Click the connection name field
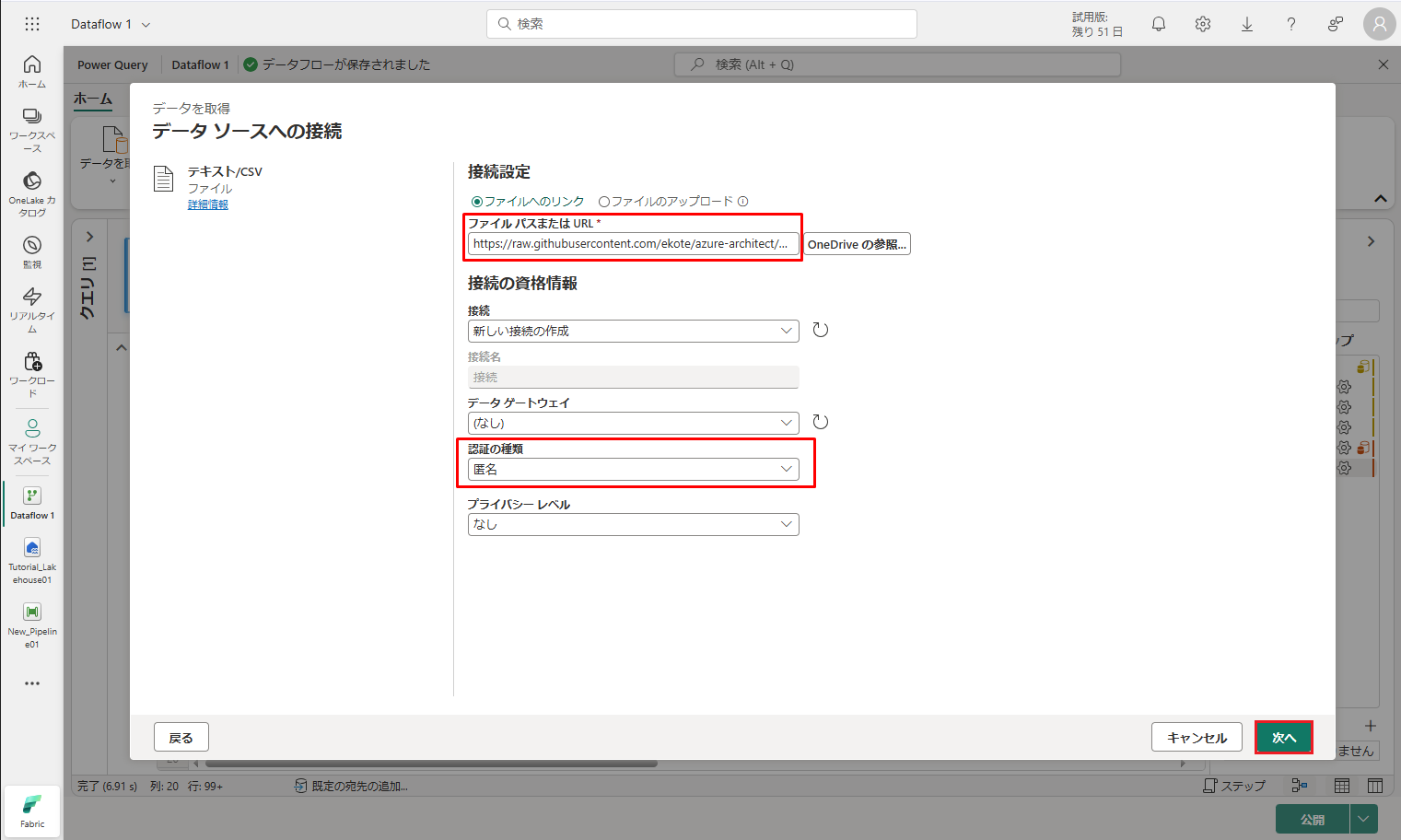Screen dimensions: 1401x840 coord(633,377)
